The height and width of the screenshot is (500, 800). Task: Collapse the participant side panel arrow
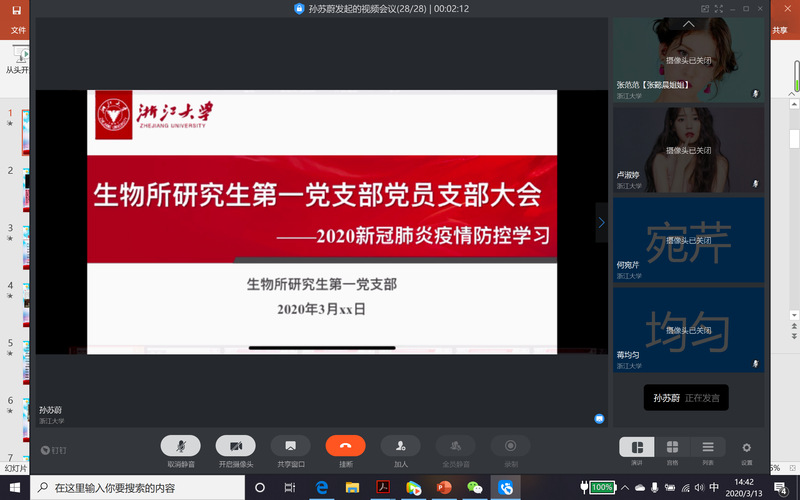point(601,222)
